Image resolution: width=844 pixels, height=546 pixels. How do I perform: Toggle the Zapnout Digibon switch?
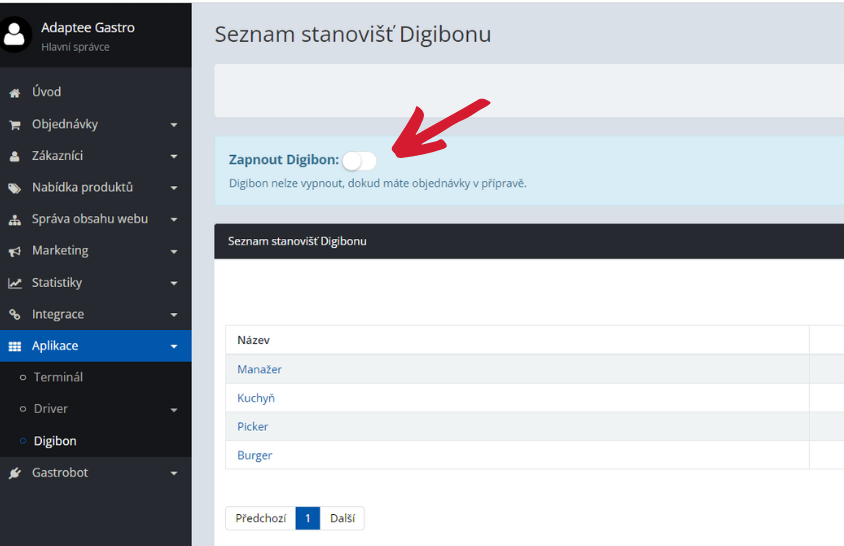coord(360,160)
